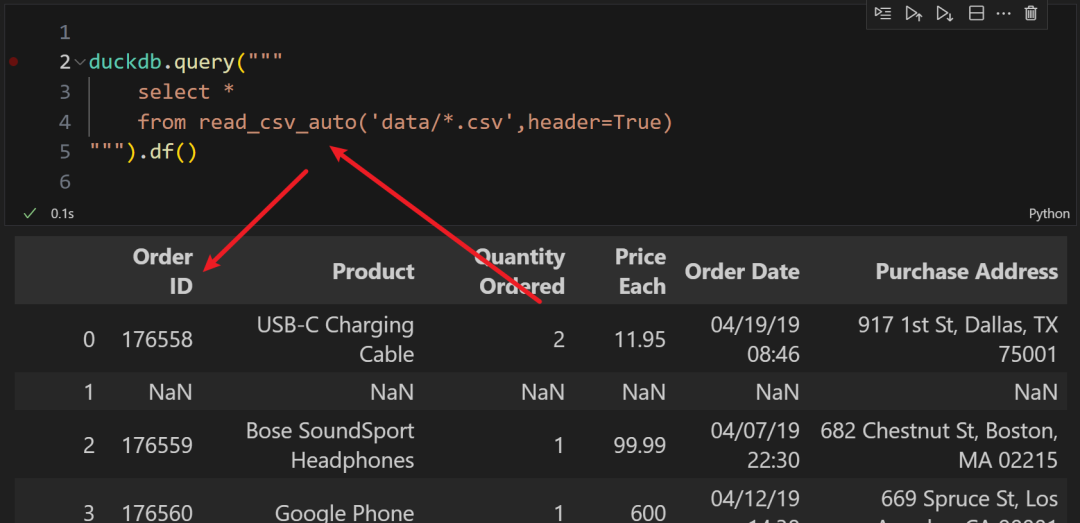This screenshot has width=1080, height=523.
Task: Change cell language mode from Python
Action: (x=1048, y=213)
